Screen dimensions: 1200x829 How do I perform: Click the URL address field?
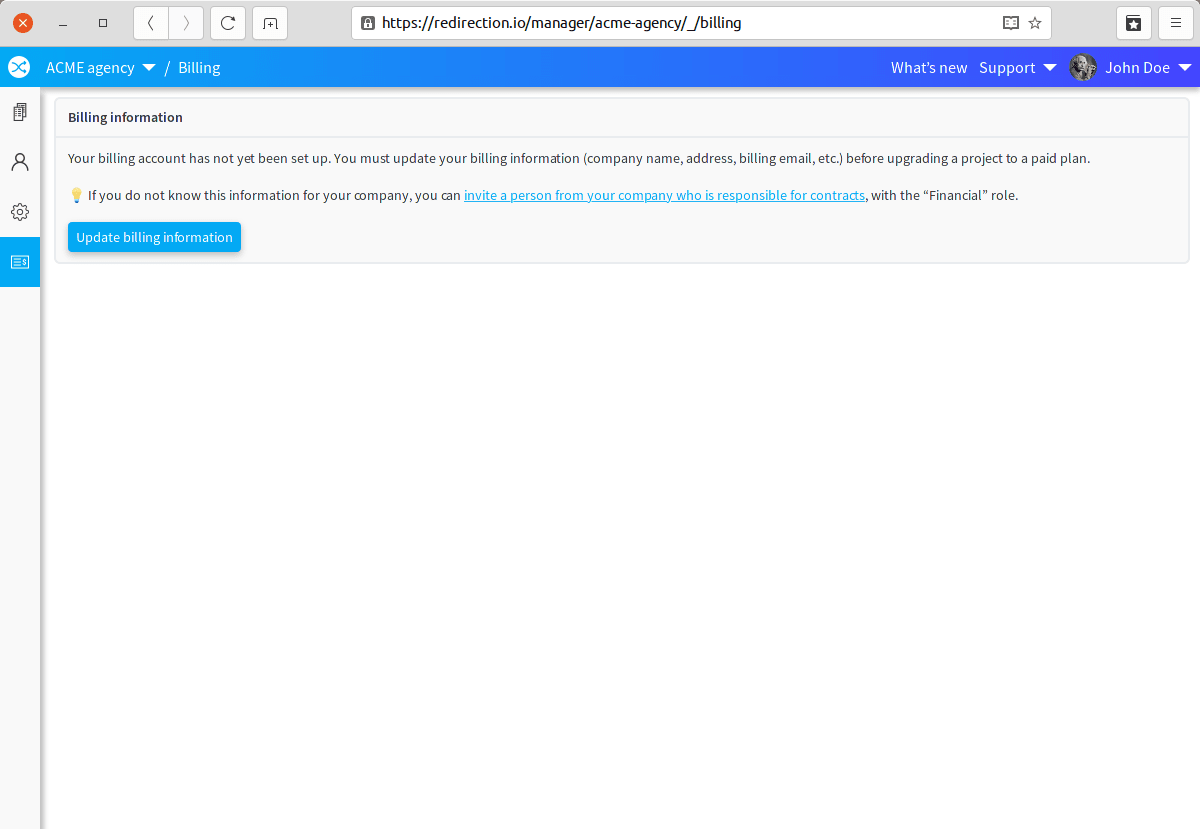click(x=680, y=23)
